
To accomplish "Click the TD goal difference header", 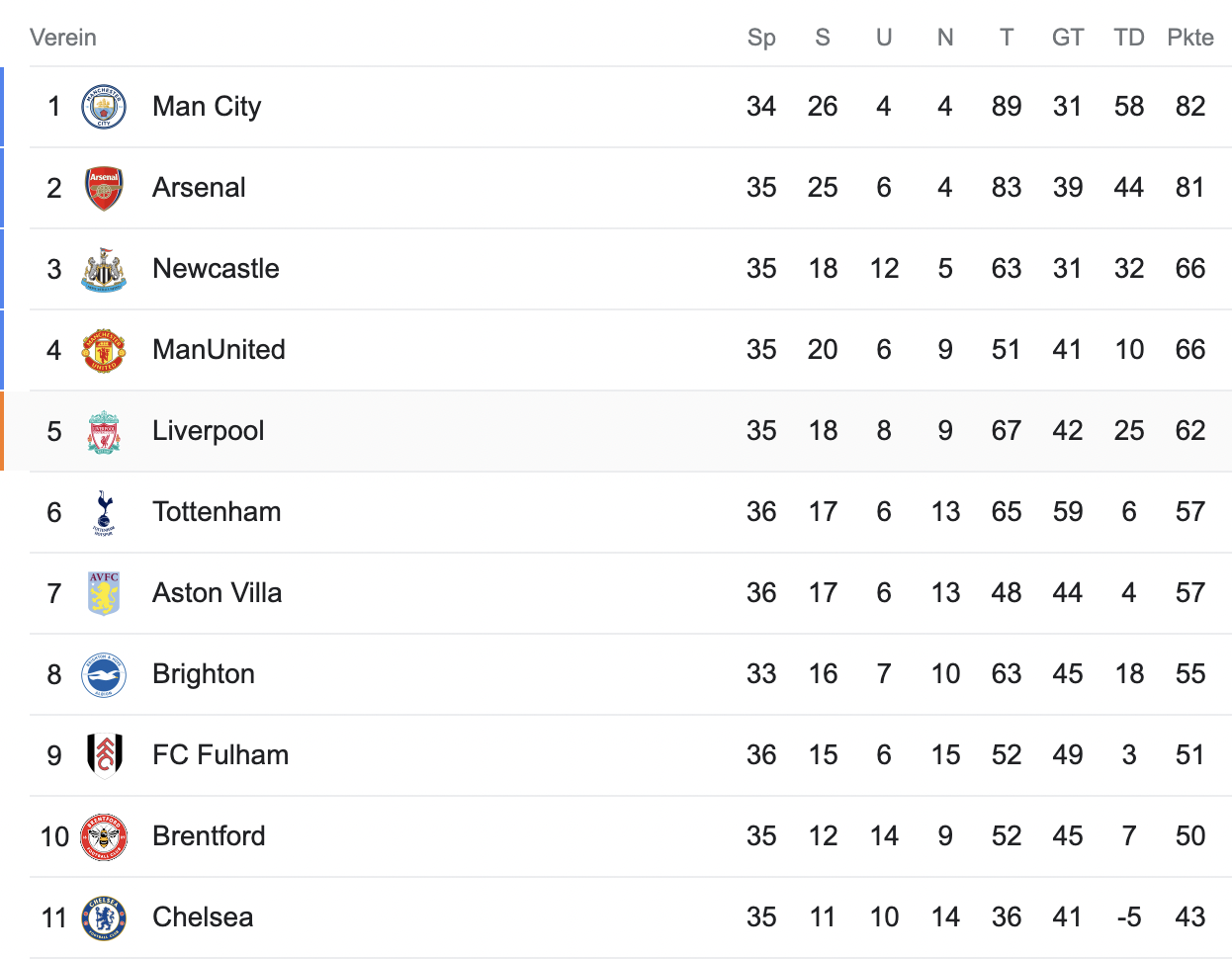I will coord(1128,38).
